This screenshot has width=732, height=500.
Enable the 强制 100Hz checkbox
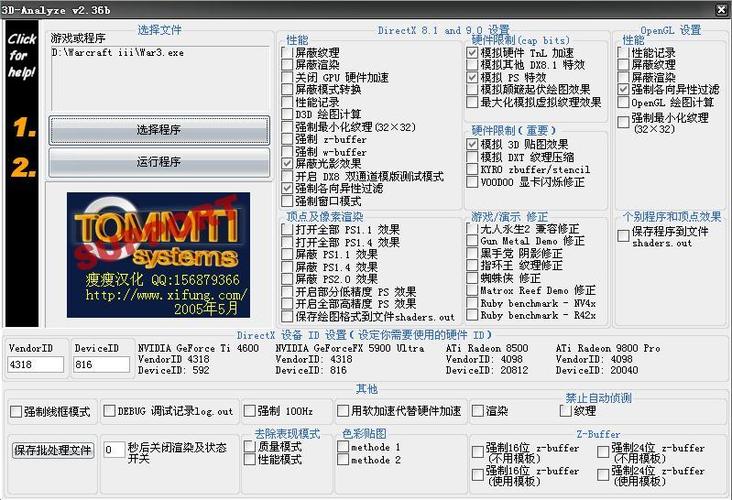pyautogui.click(x=248, y=411)
